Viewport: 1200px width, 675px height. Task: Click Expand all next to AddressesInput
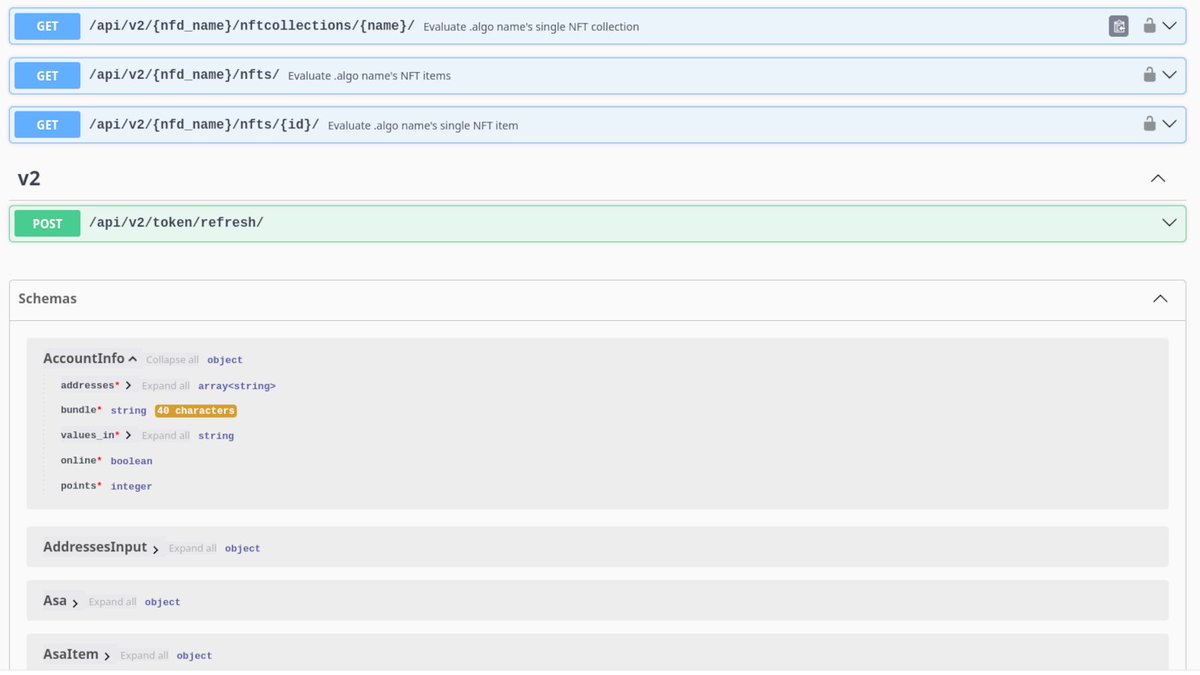point(193,549)
